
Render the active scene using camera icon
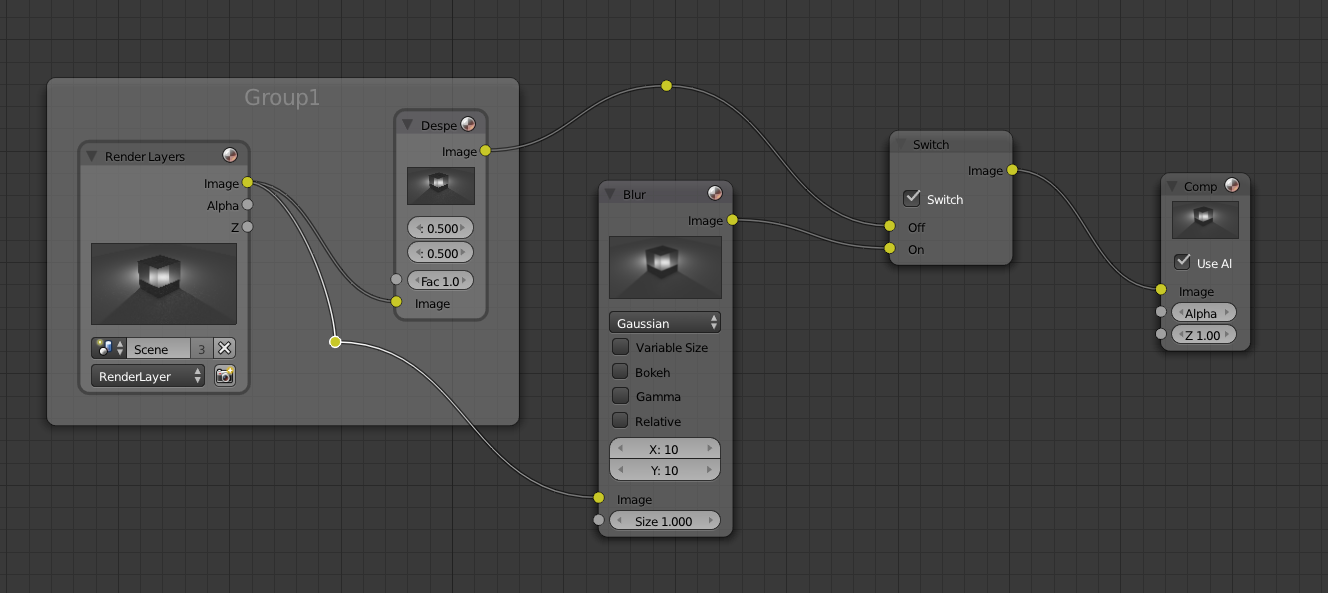225,376
